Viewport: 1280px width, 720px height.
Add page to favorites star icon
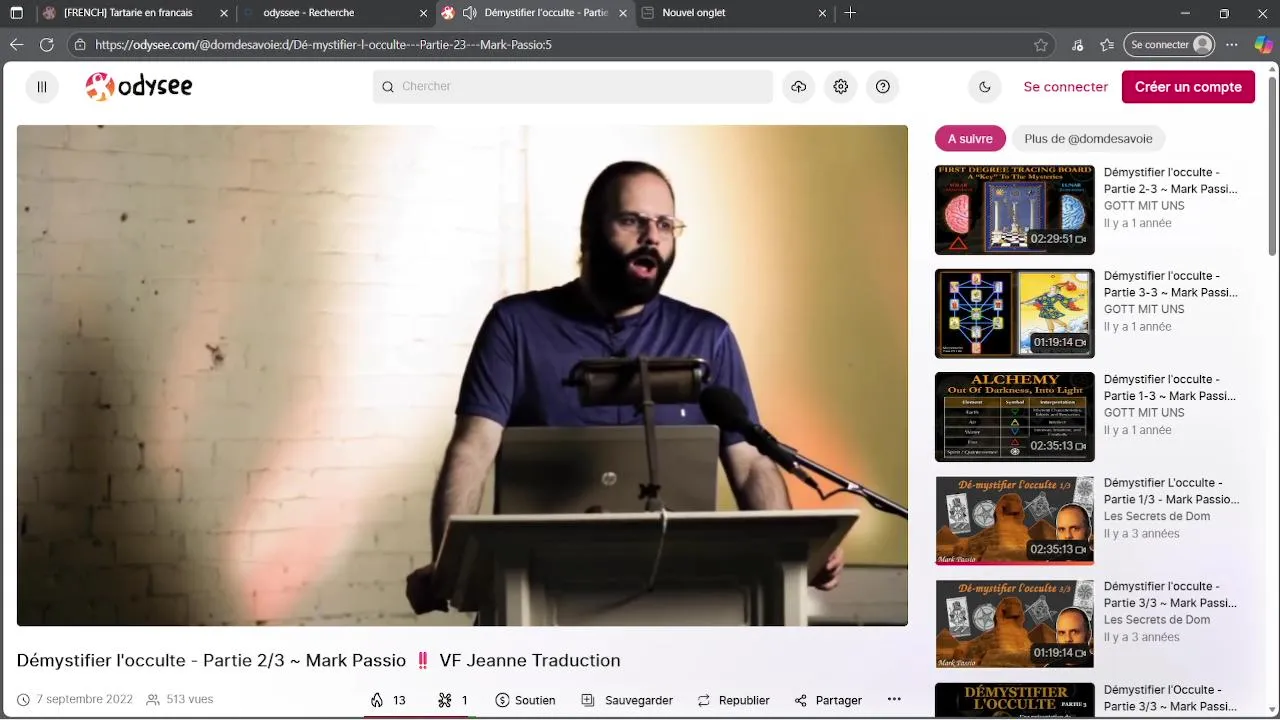click(1041, 45)
